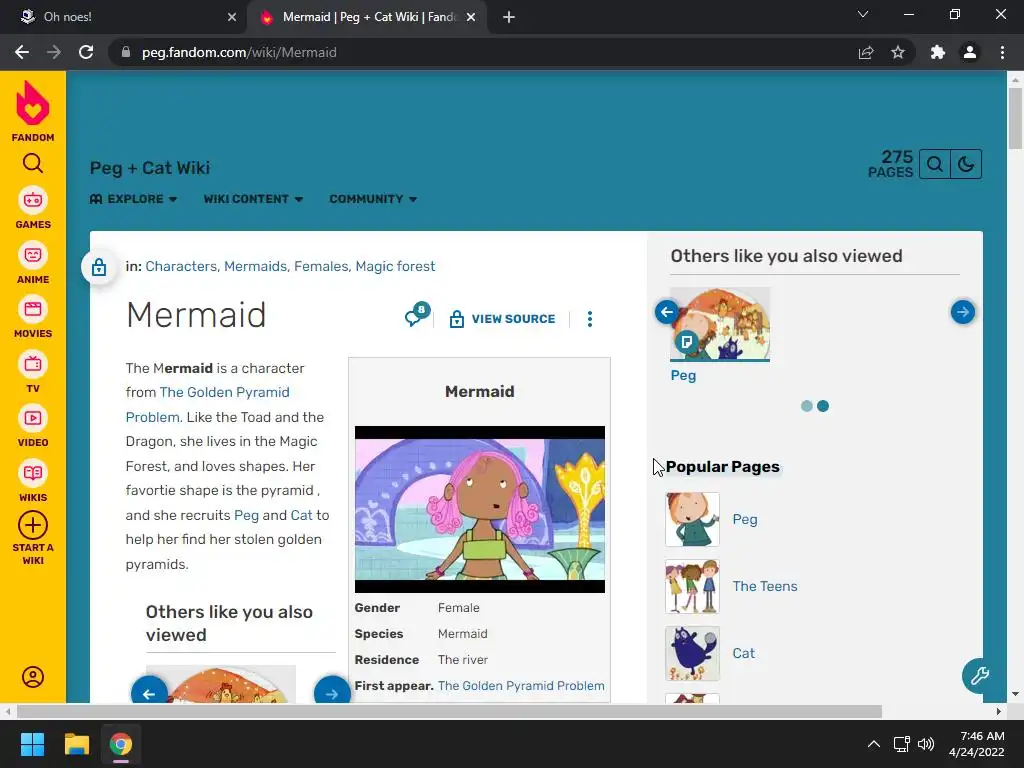Screen dimensions: 1024x768
Task: Show hidden system tray icons
Action: (x=873, y=744)
